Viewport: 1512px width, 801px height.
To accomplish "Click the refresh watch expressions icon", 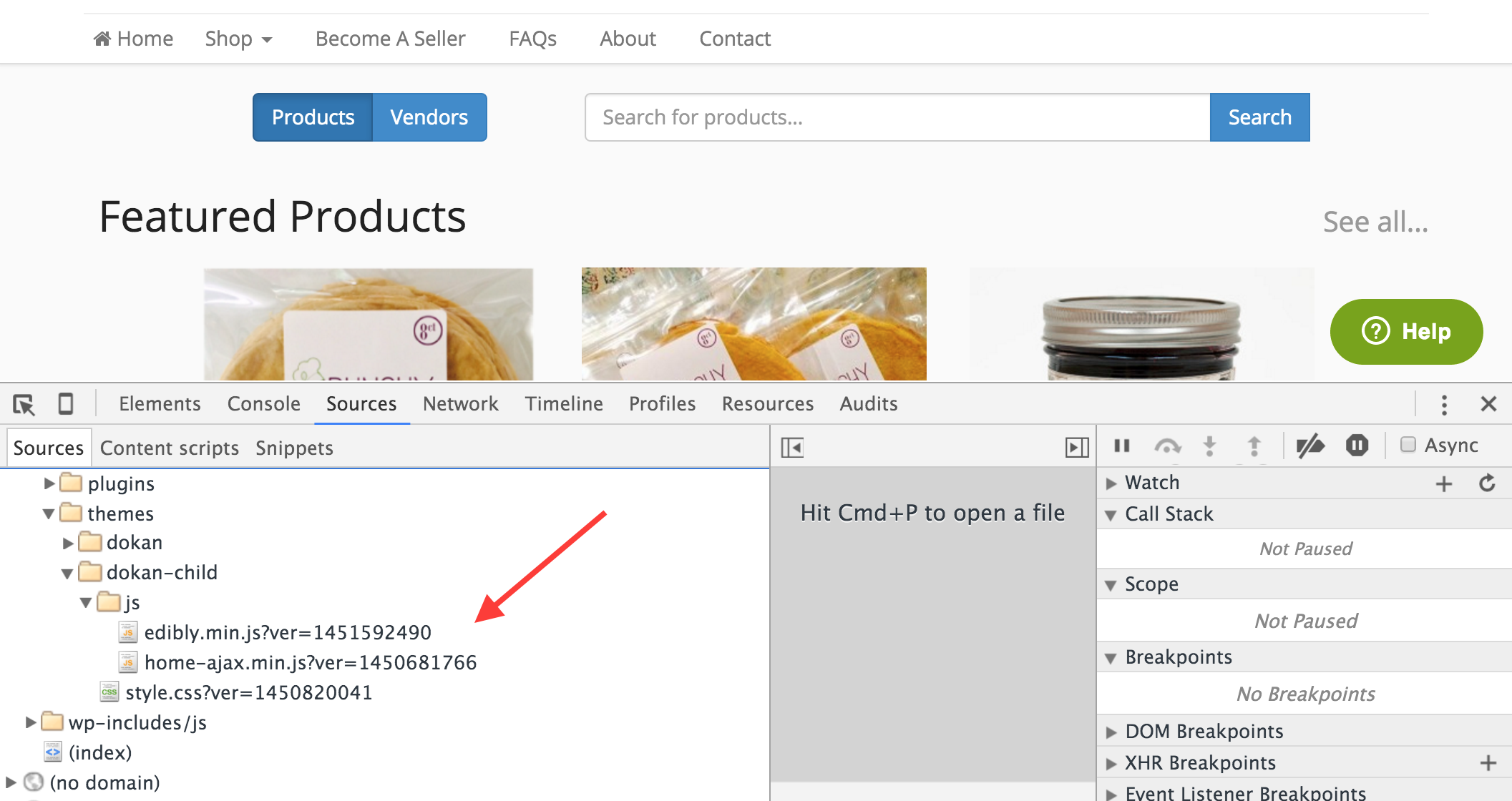I will click(x=1487, y=483).
